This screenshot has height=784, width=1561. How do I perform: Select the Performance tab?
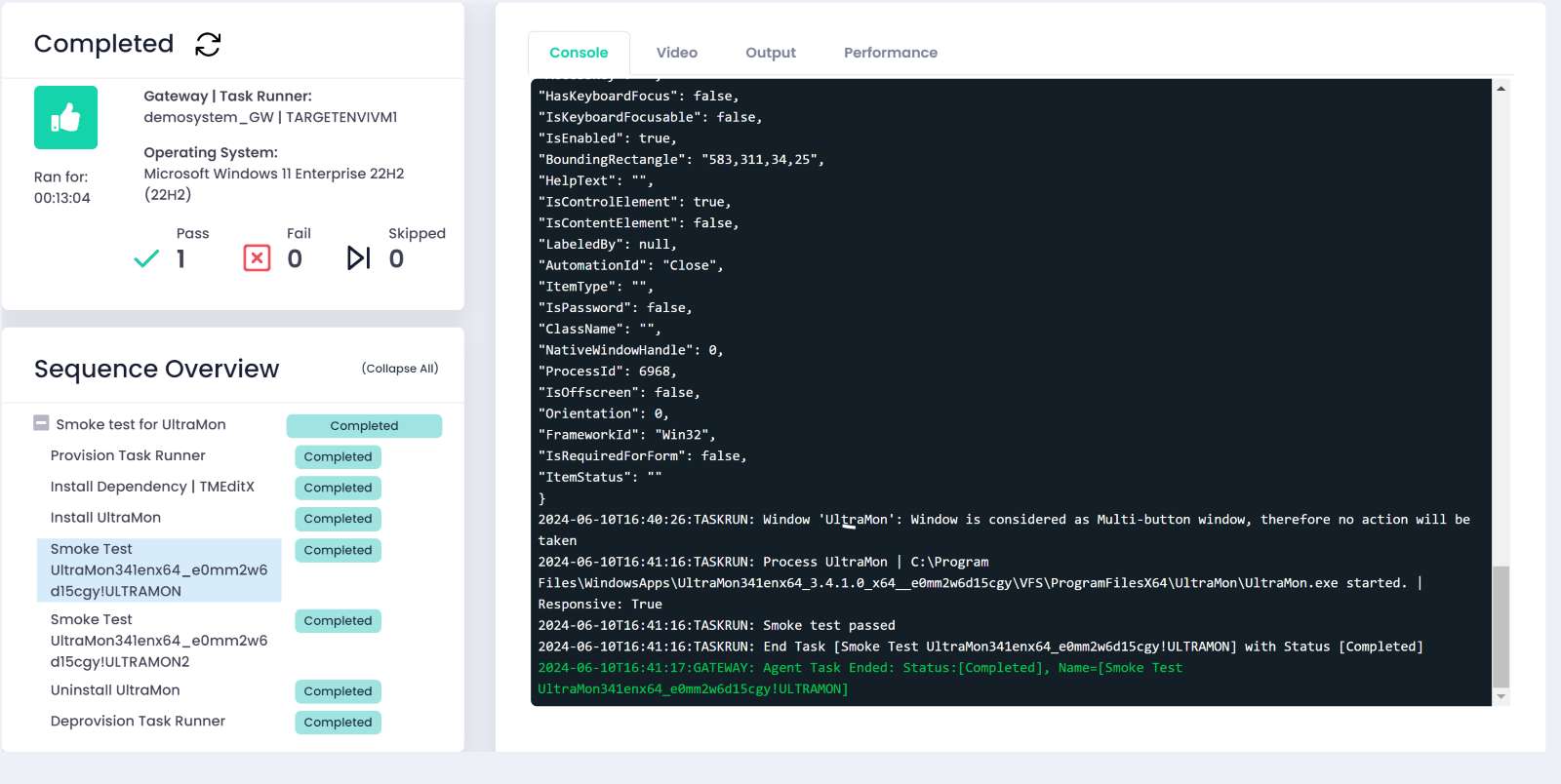coord(890,53)
